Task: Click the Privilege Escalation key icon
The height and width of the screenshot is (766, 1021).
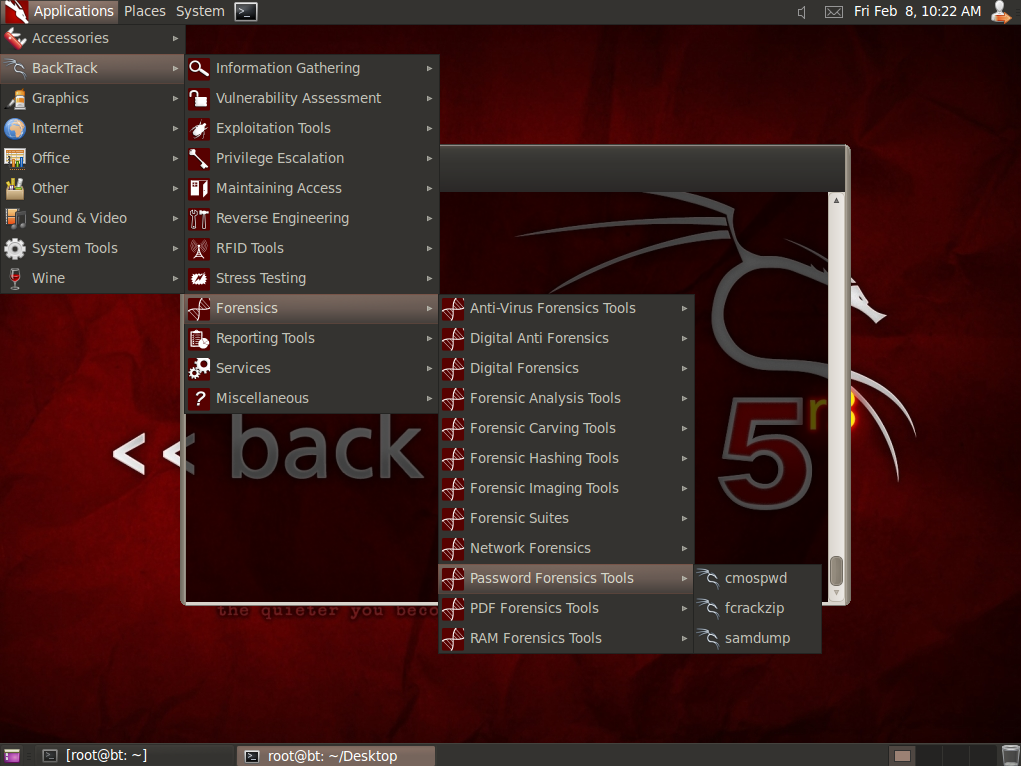Action: tap(199, 158)
